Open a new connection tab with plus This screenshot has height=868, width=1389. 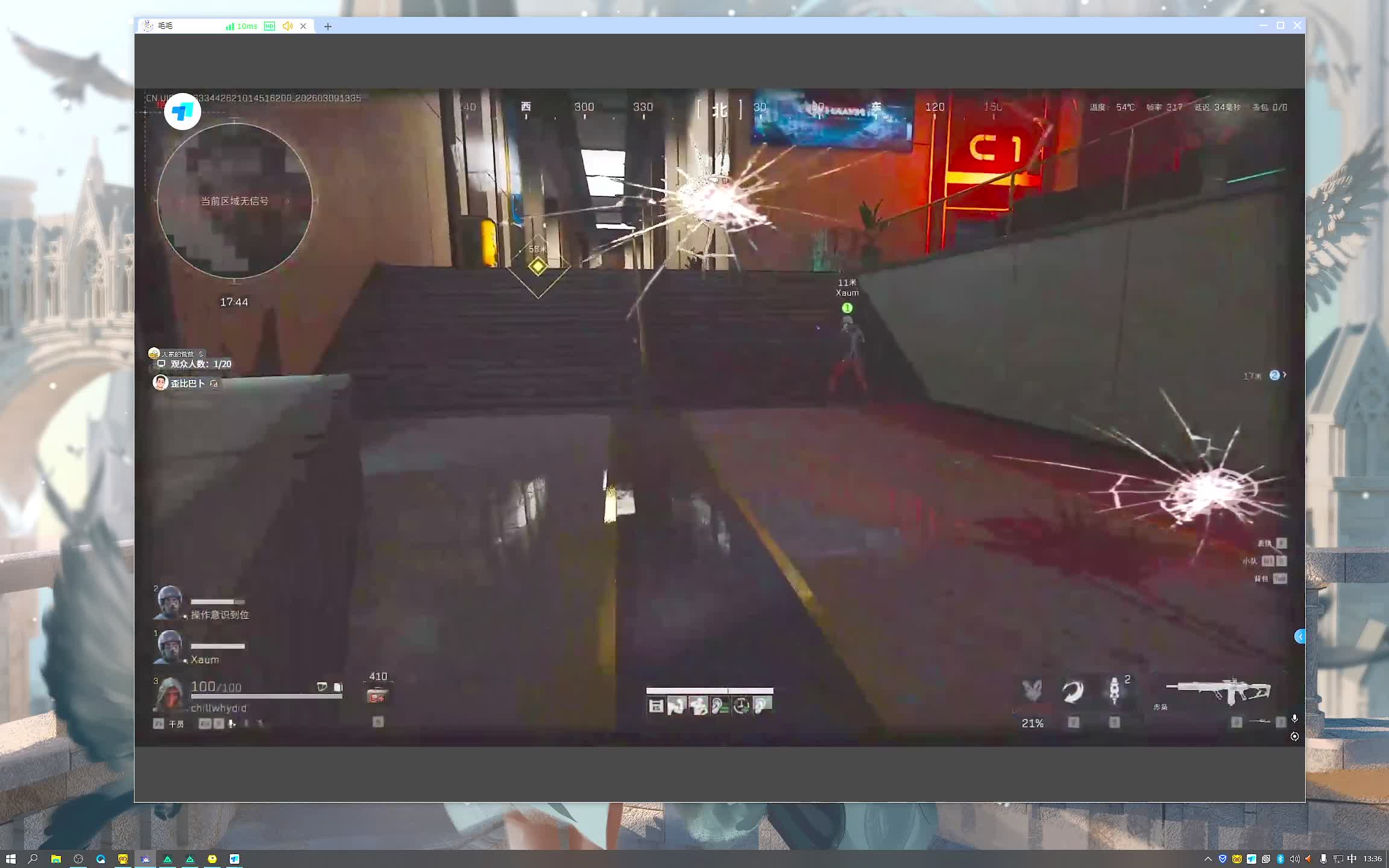327,27
